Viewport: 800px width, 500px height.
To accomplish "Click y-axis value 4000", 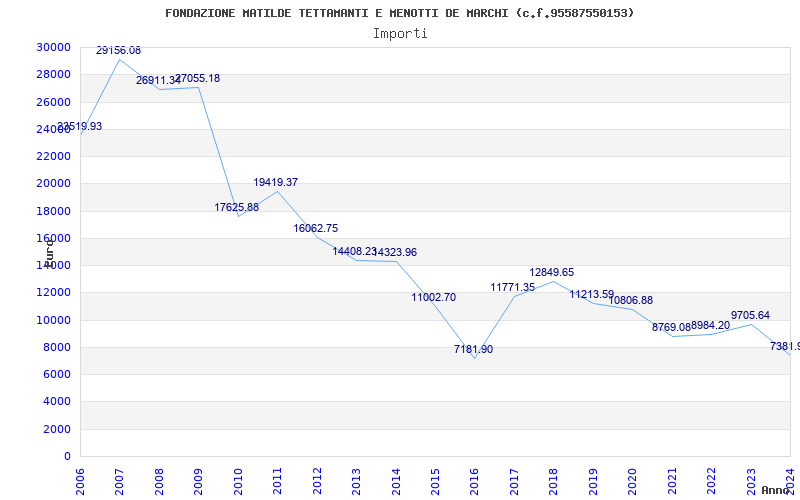I will tap(57, 402).
